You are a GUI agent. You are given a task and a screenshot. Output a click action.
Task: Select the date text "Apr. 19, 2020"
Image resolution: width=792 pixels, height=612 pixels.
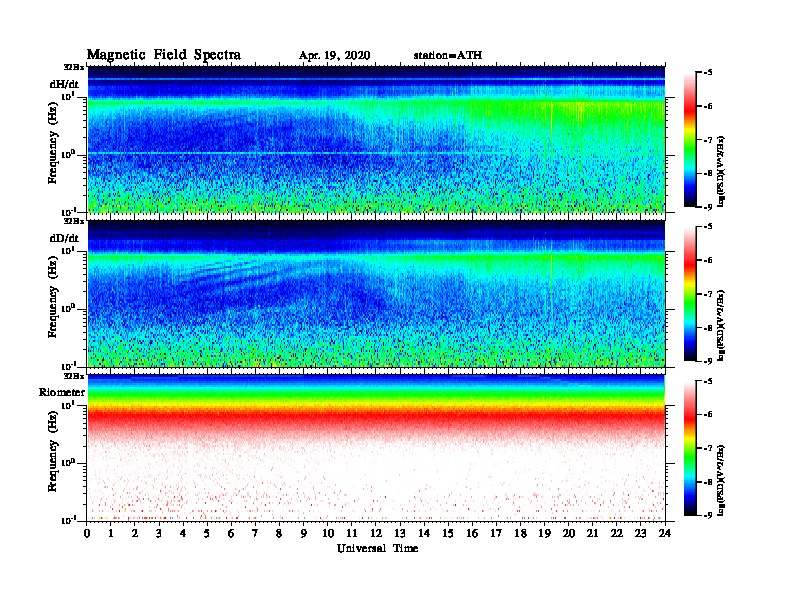334,56
